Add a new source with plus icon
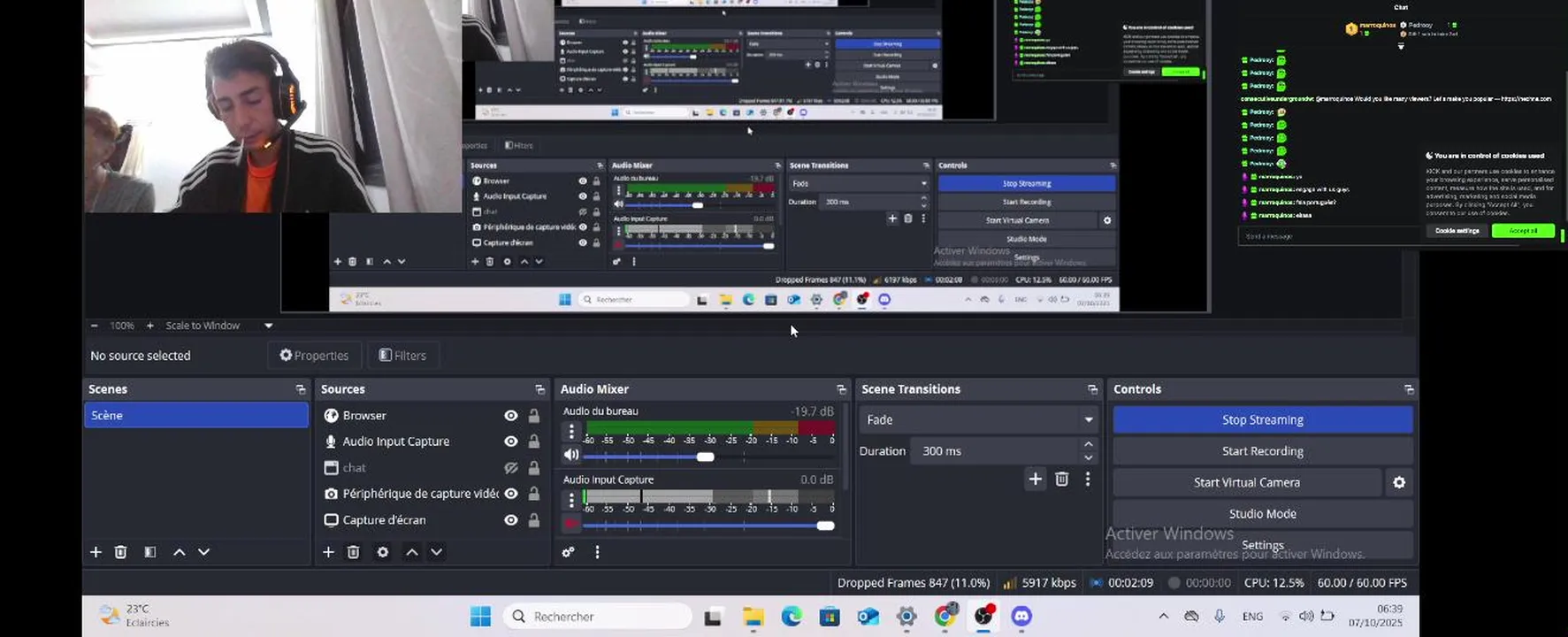Image resolution: width=1568 pixels, height=637 pixels. [328, 552]
